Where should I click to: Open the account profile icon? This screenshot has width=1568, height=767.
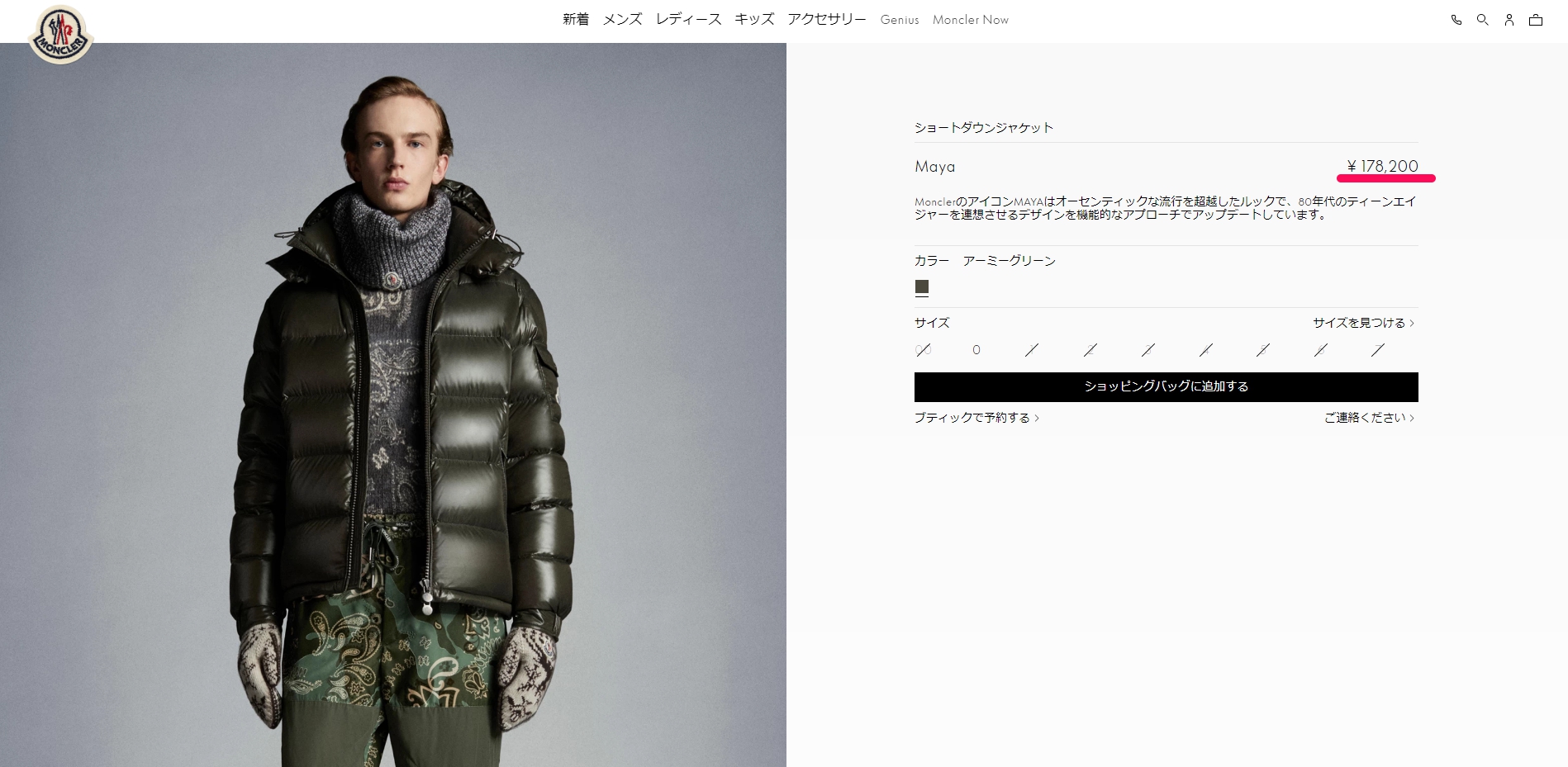tap(1509, 20)
